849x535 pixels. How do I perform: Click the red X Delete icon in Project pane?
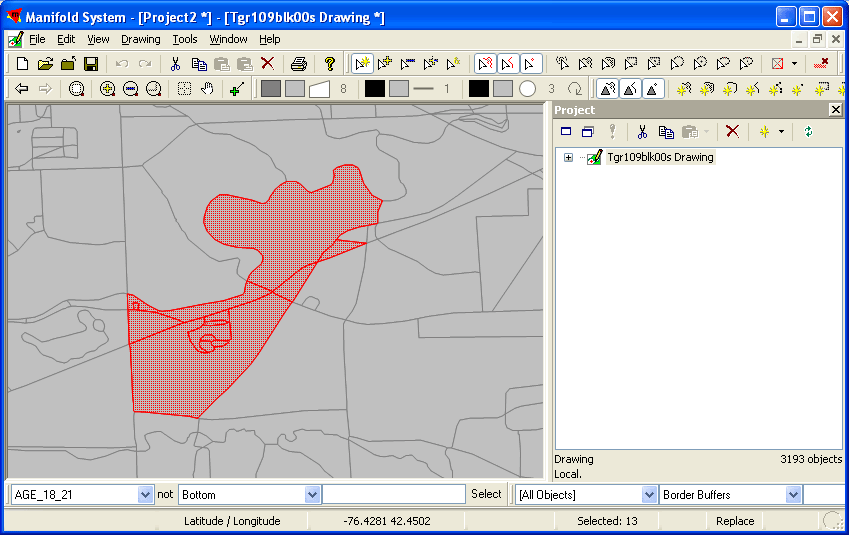point(732,132)
